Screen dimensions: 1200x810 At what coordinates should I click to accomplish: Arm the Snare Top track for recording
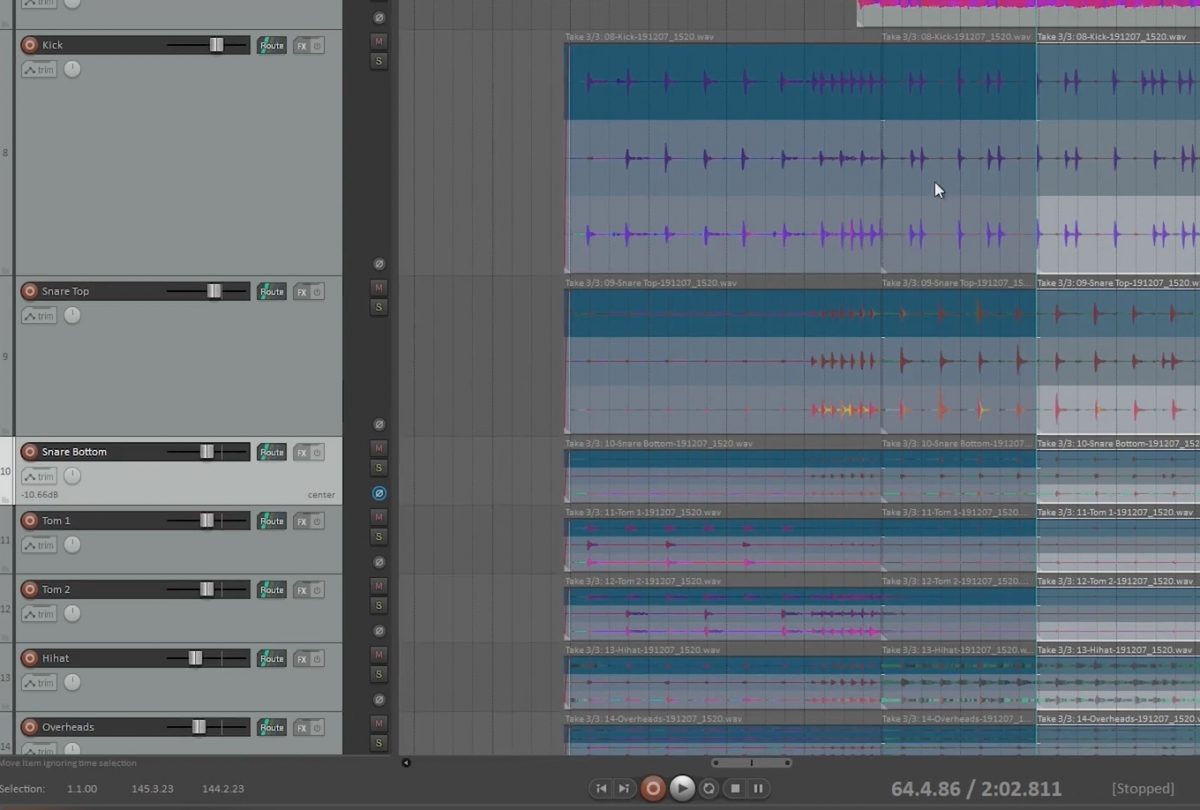[x=29, y=291]
